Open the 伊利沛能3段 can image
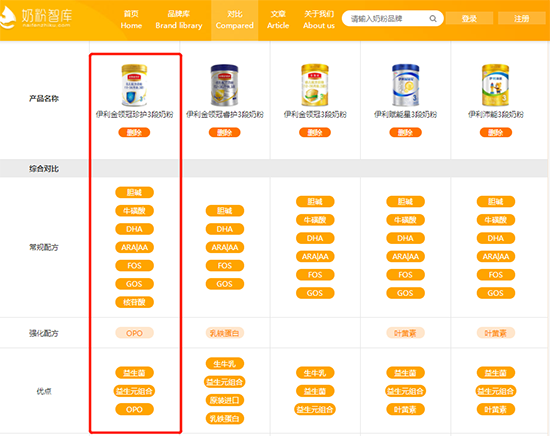 (496, 85)
